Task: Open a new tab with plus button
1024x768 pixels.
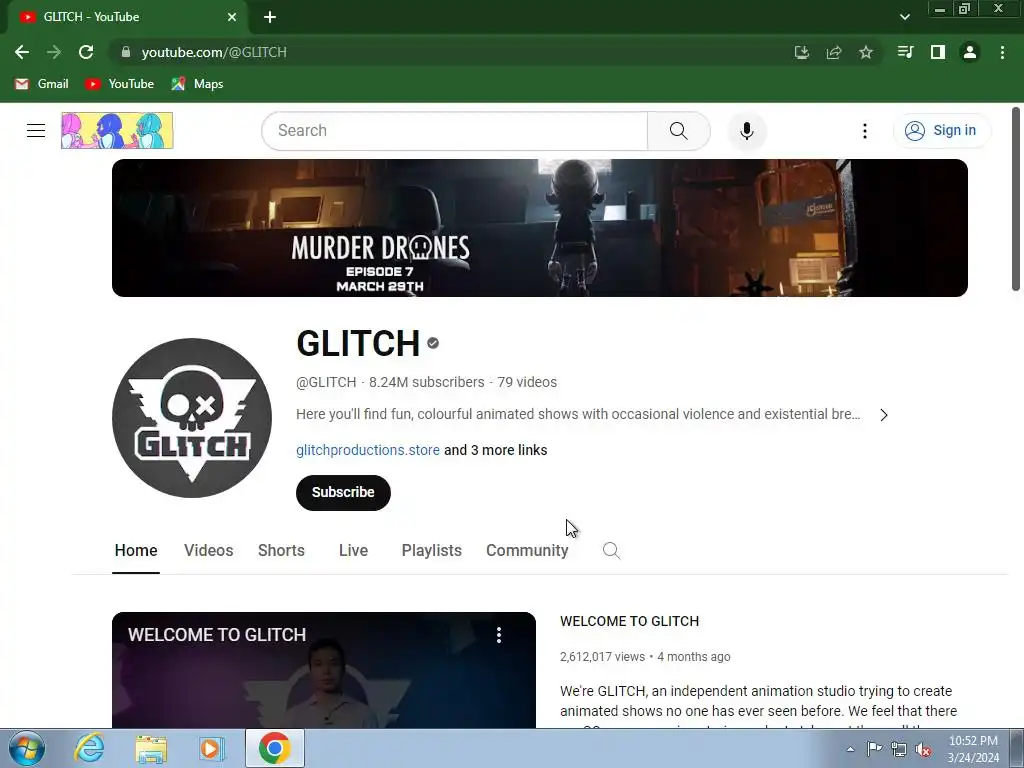Action: click(270, 17)
